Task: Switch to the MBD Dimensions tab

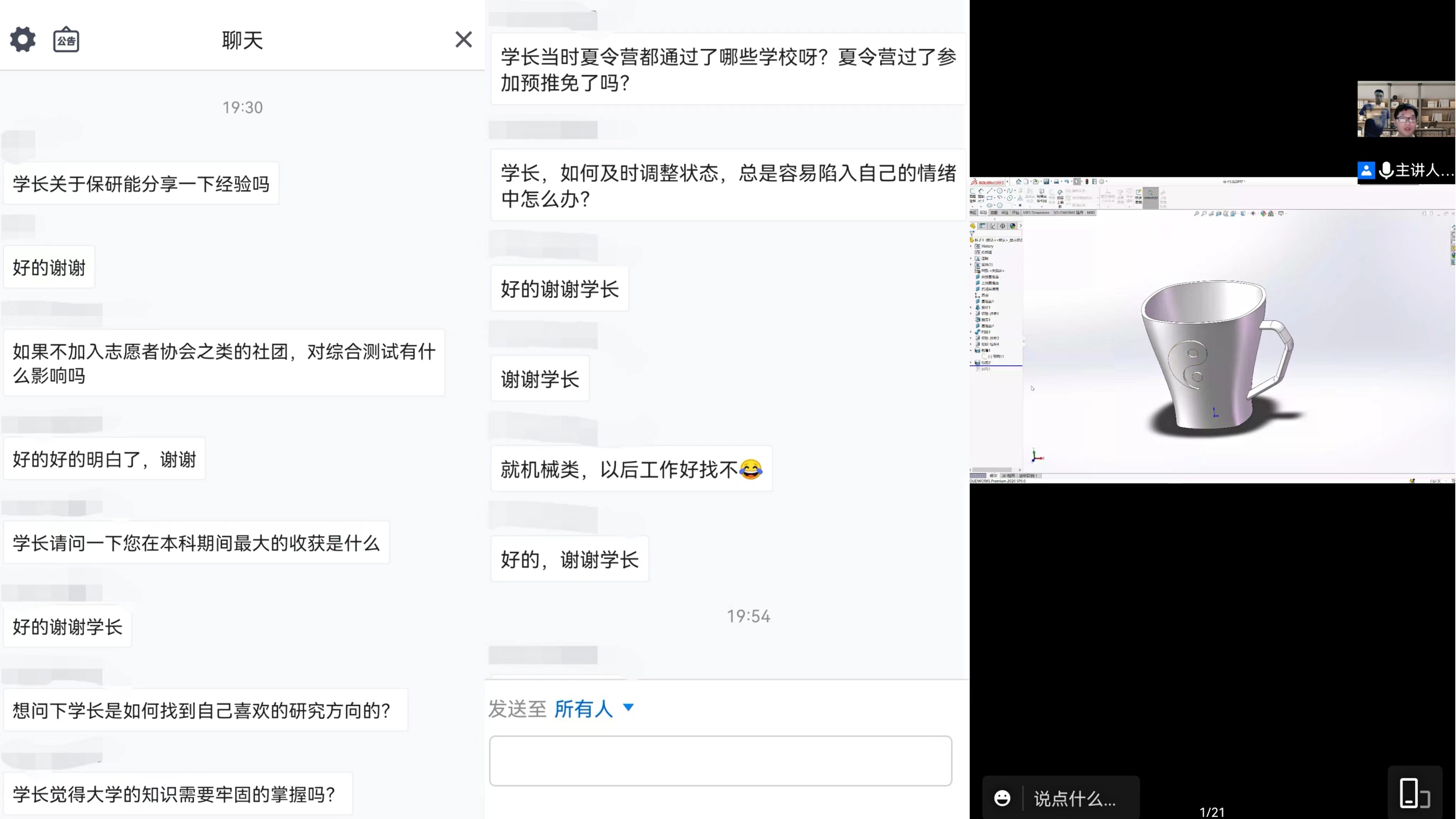Action: (x=1036, y=213)
